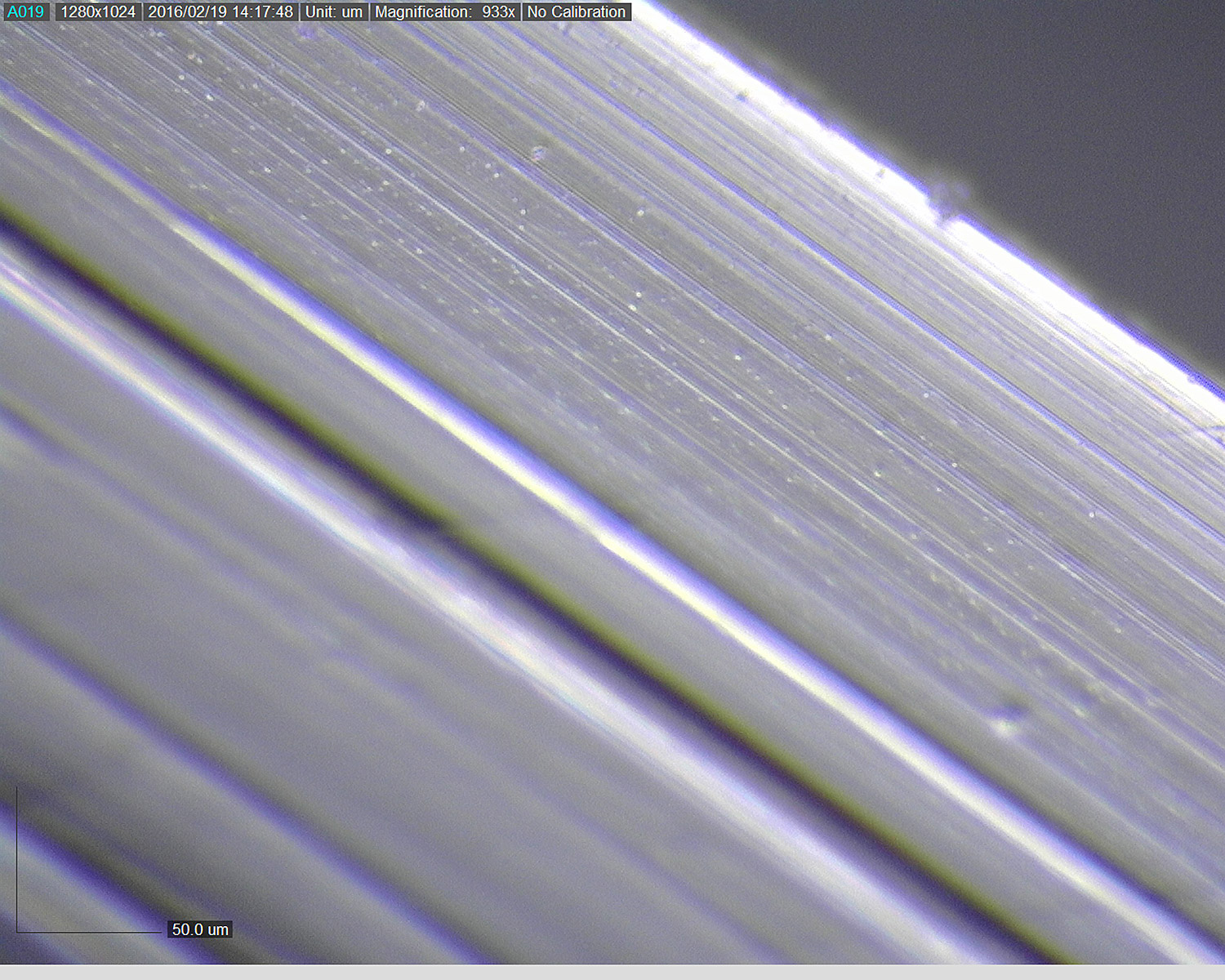Click the 2016/02/19 14:17:48 timestamp
Image resolution: width=1225 pixels, height=980 pixels.
220,12
